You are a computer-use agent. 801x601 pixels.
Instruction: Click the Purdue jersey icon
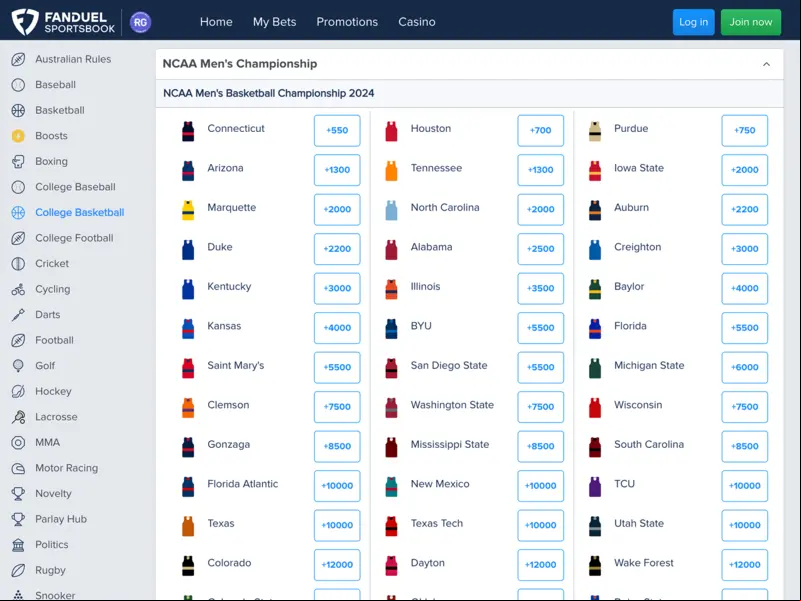[595, 131]
